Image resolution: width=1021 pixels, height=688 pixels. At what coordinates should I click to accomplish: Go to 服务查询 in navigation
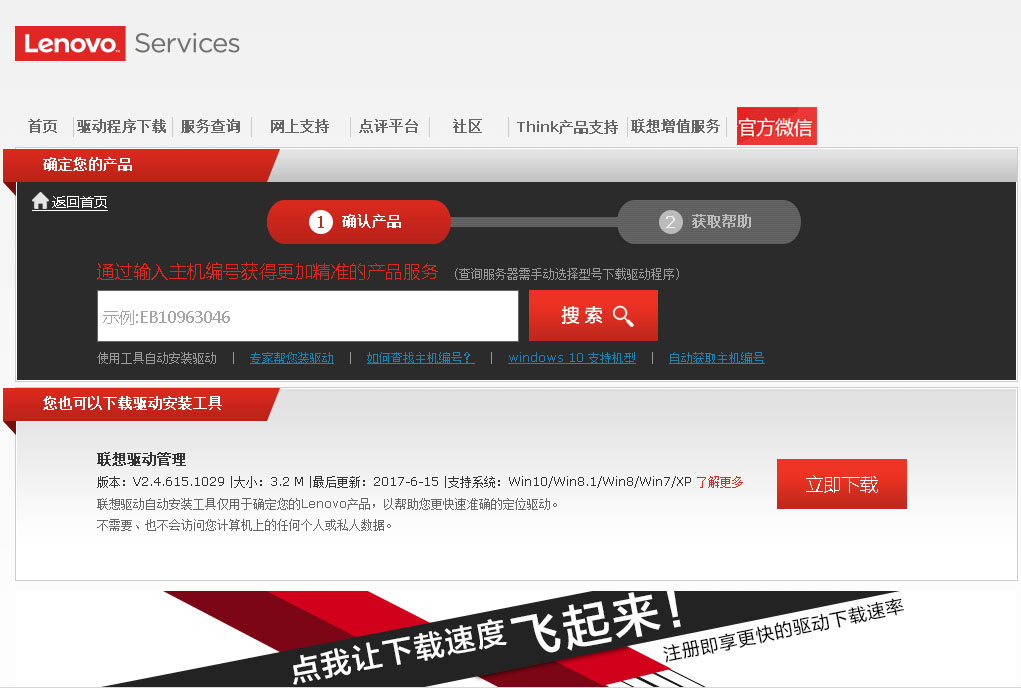coord(210,127)
